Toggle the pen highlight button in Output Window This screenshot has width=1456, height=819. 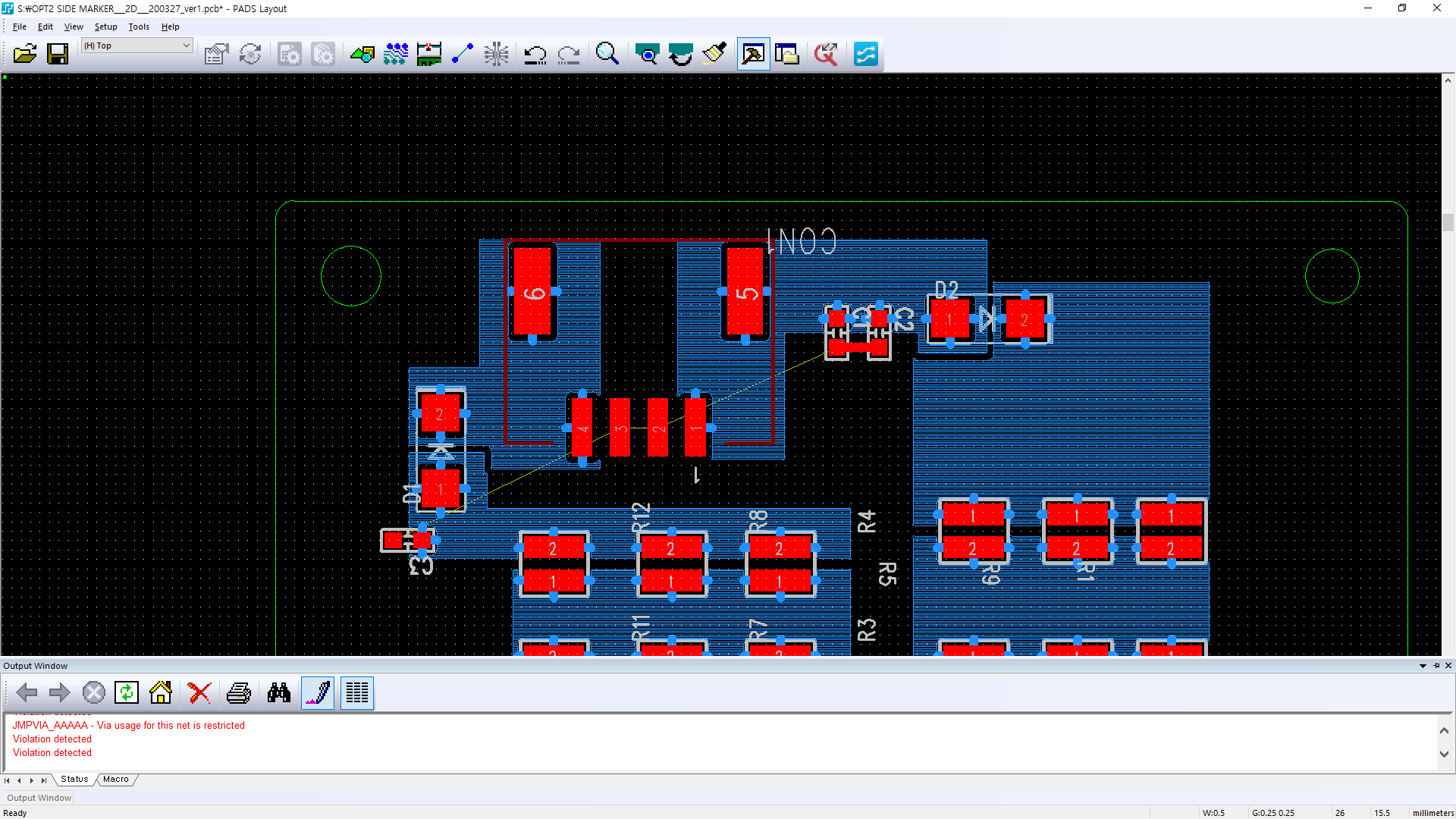coord(318,692)
